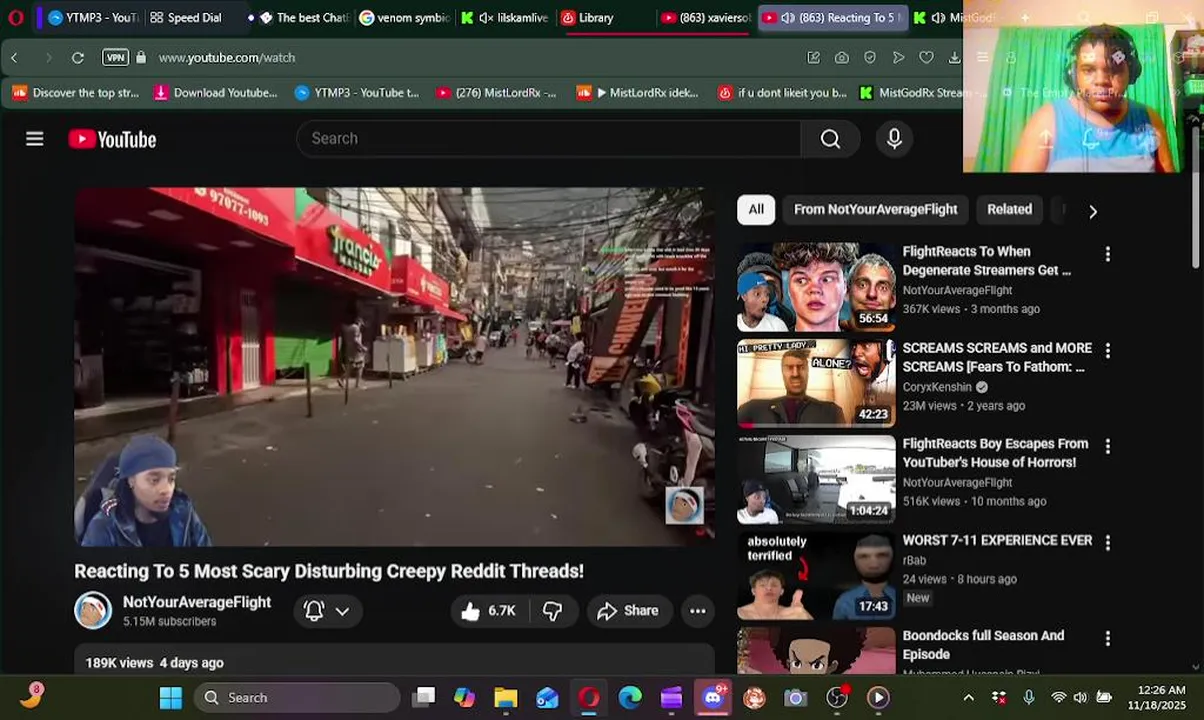Click the channel watermark in the video corner
The height and width of the screenshot is (720, 1204).
tap(685, 505)
